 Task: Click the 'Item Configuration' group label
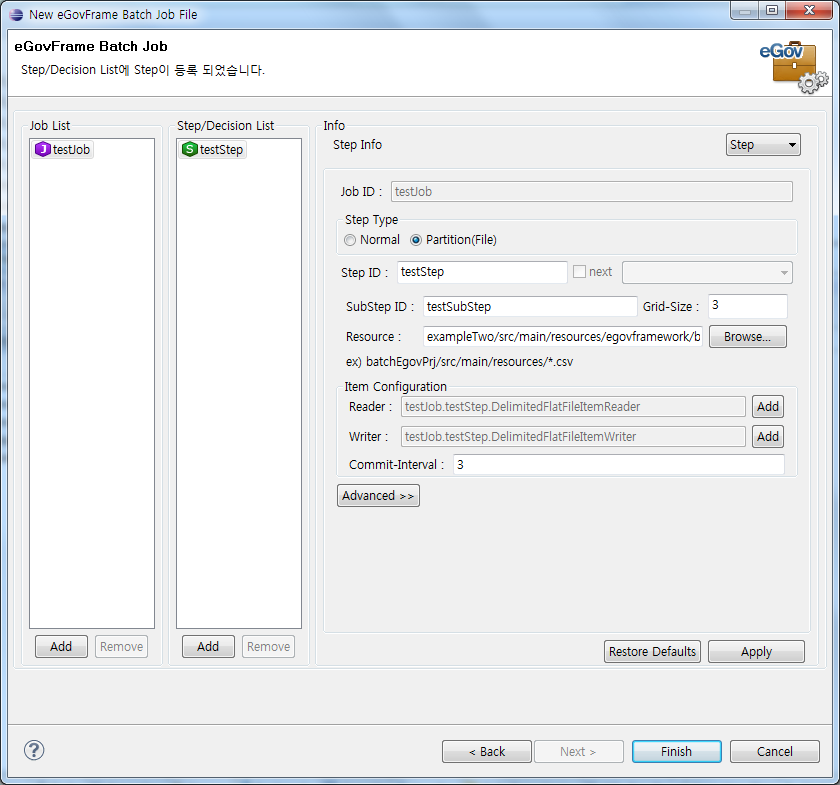pos(395,387)
